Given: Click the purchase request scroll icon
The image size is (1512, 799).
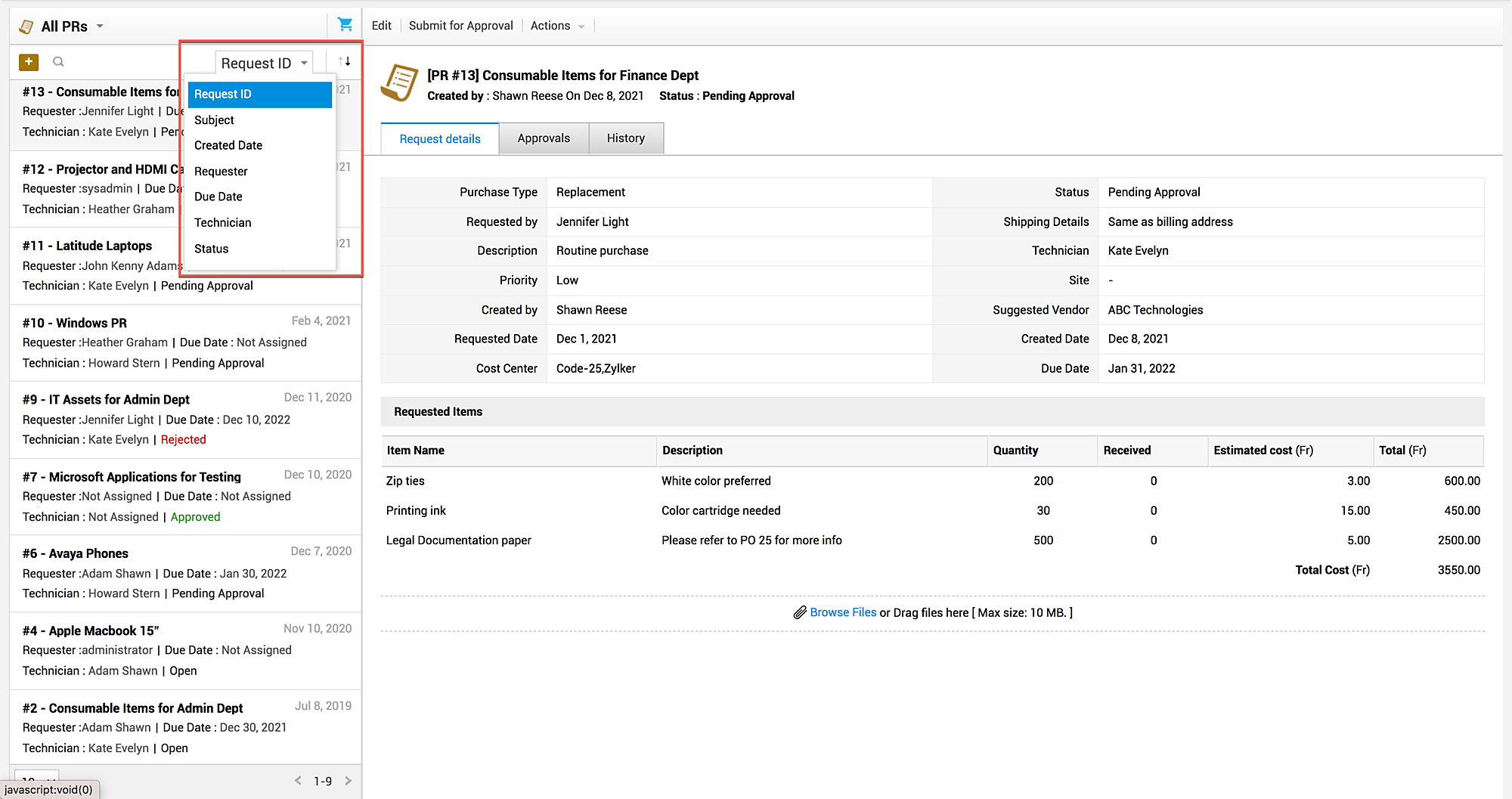Looking at the screenshot, I should [x=399, y=83].
